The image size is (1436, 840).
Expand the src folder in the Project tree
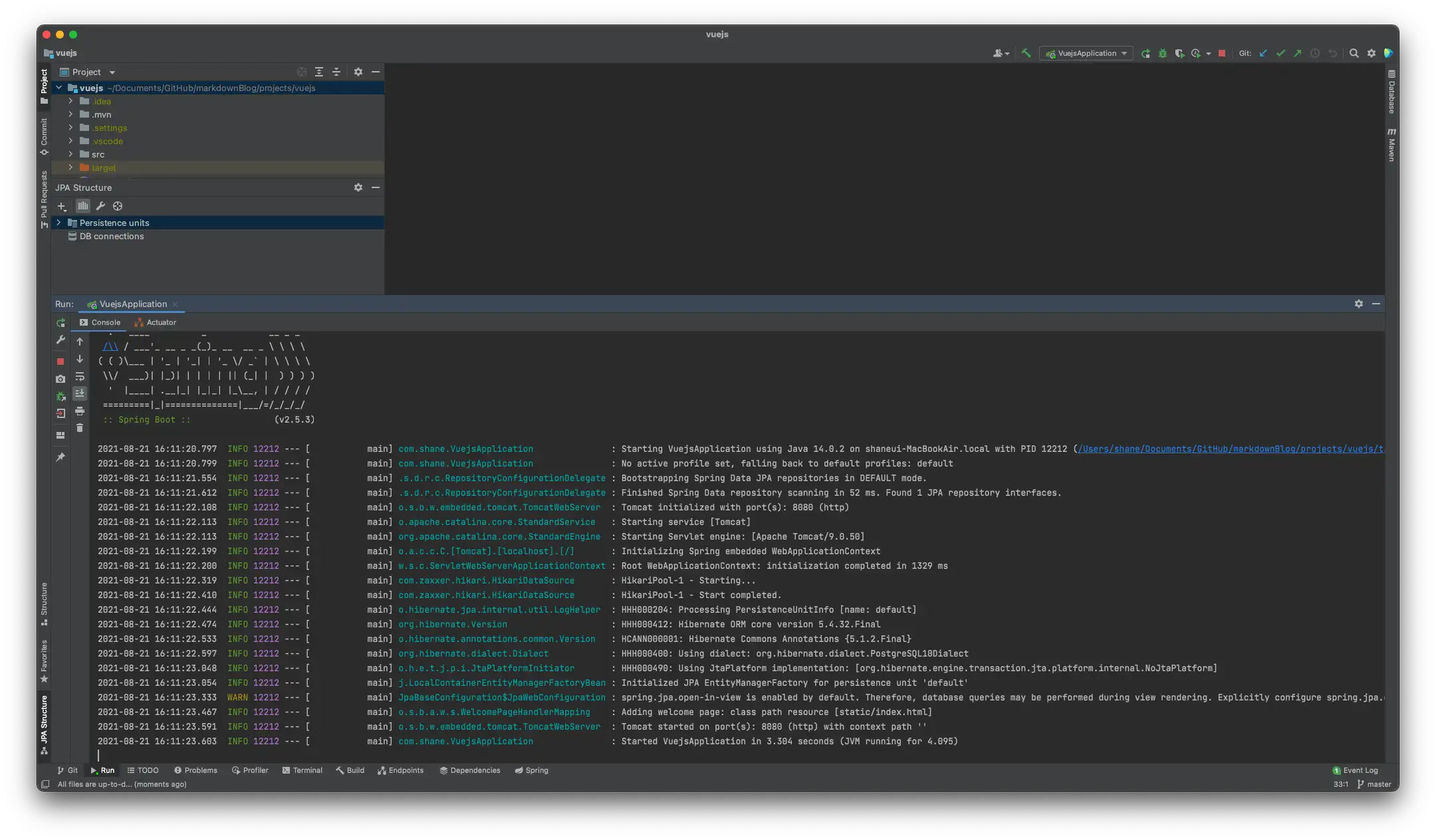point(70,154)
